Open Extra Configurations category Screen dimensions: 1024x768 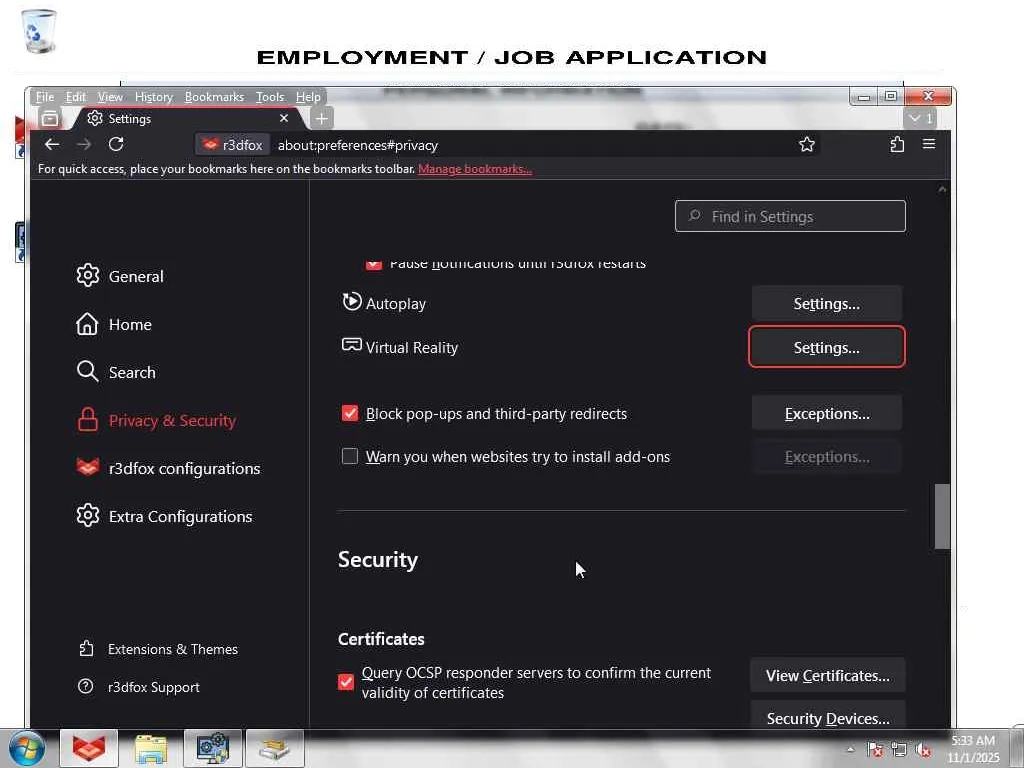point(165,517)
